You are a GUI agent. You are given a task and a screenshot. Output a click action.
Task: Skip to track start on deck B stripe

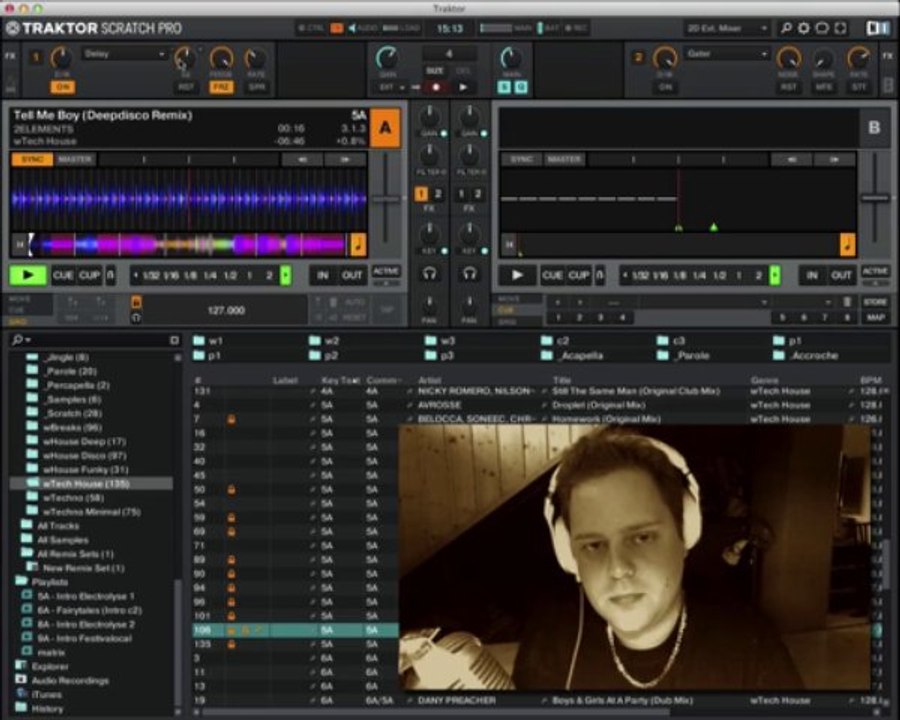click(x=509, y=245)
